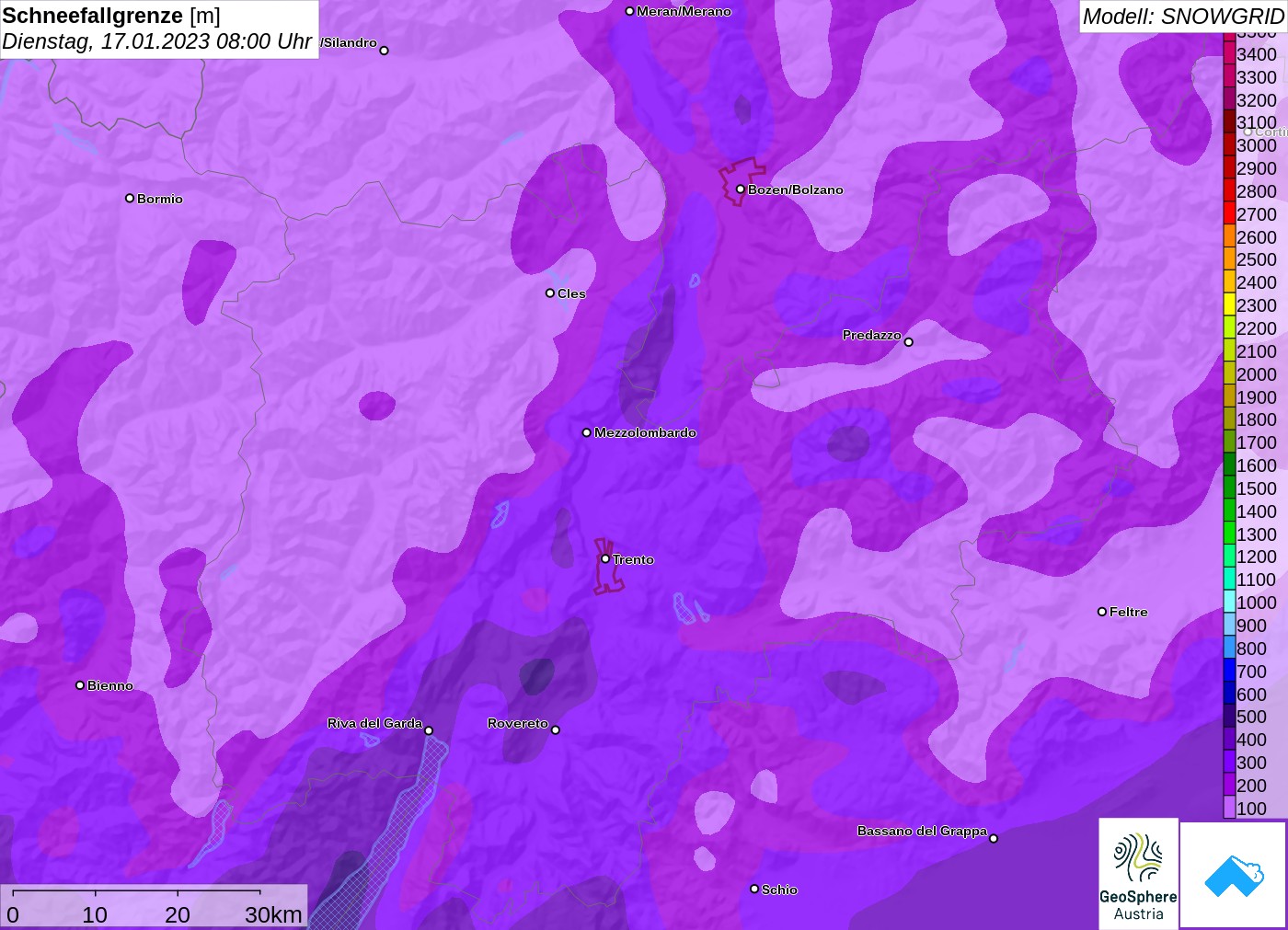This screenshot has height=930, width=1288.
Task: Click the Cles label text
Action: click(x=571, y=293)
